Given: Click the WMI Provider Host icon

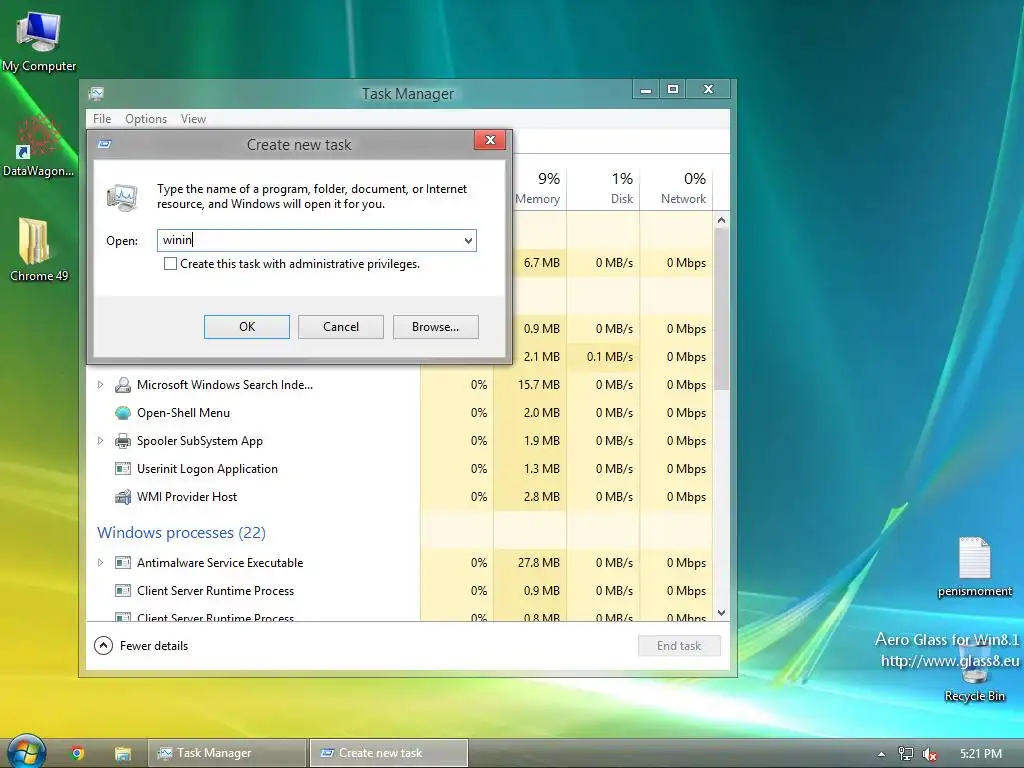Looking at the screenshot, I should pyautogui.click(x=122, y=497).
